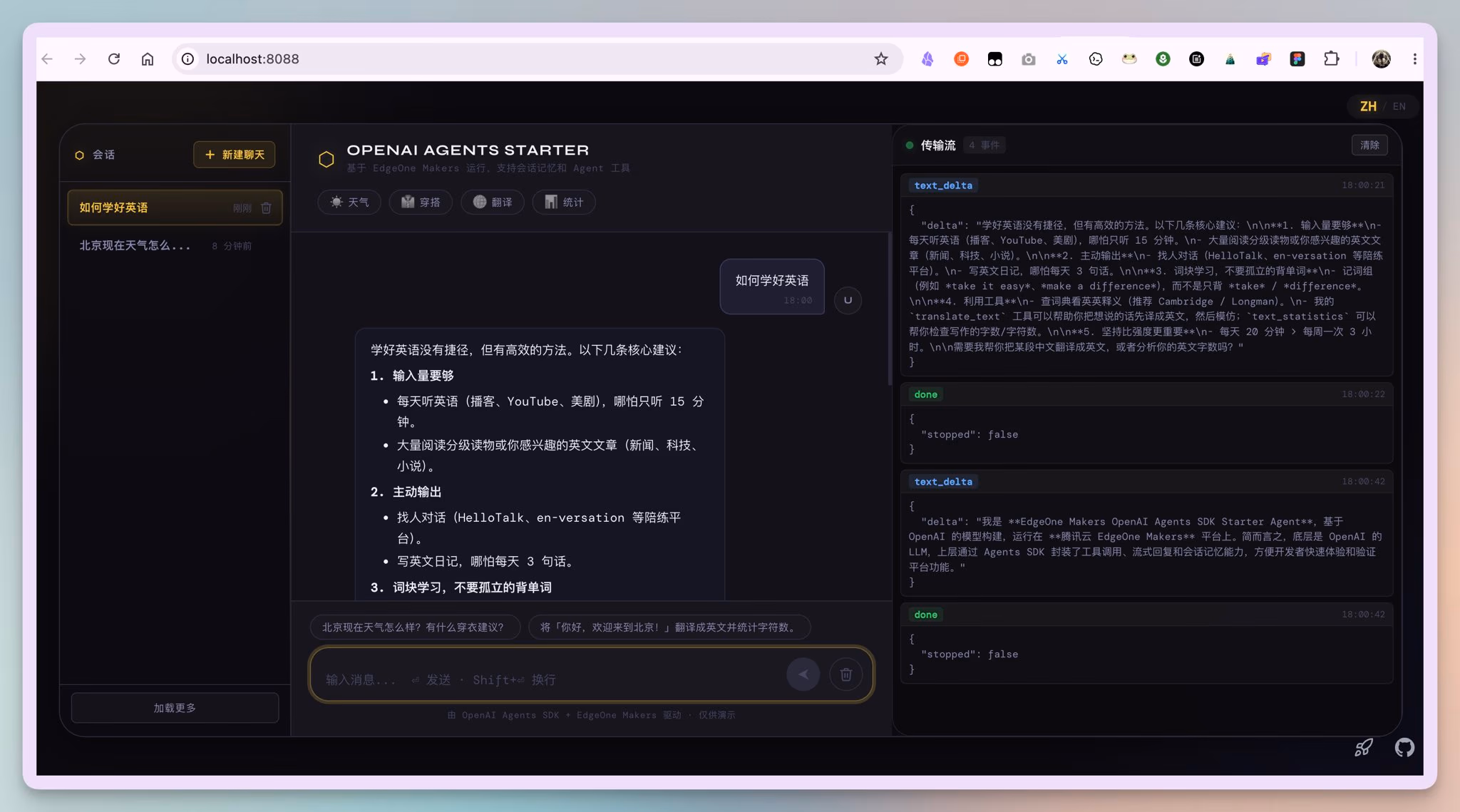
Task: Open the 如何学好英语 conversation
Action: coord(175,207)
